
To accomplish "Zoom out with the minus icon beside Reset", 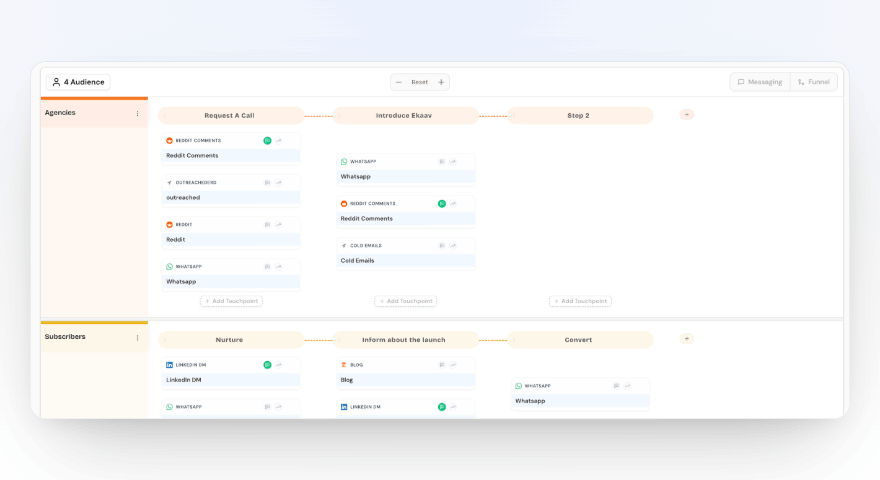I will [398, 82].
